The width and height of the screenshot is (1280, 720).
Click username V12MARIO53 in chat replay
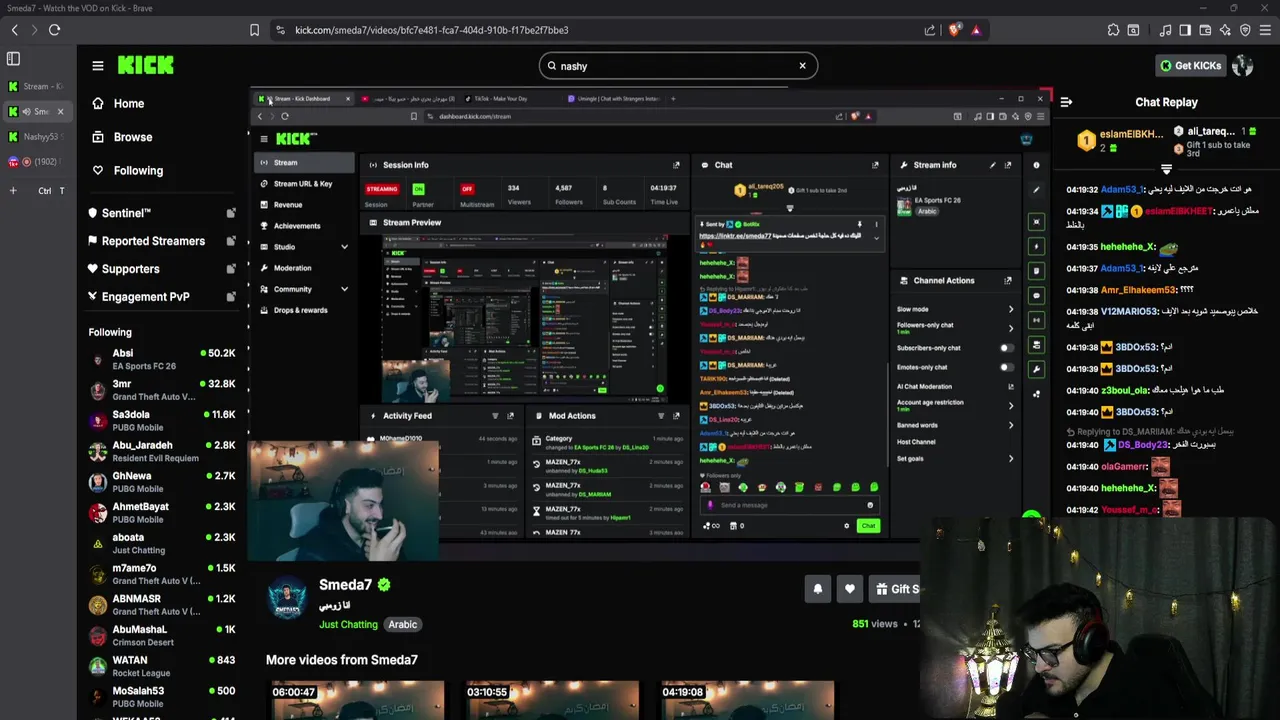[x=1129, y=312]
